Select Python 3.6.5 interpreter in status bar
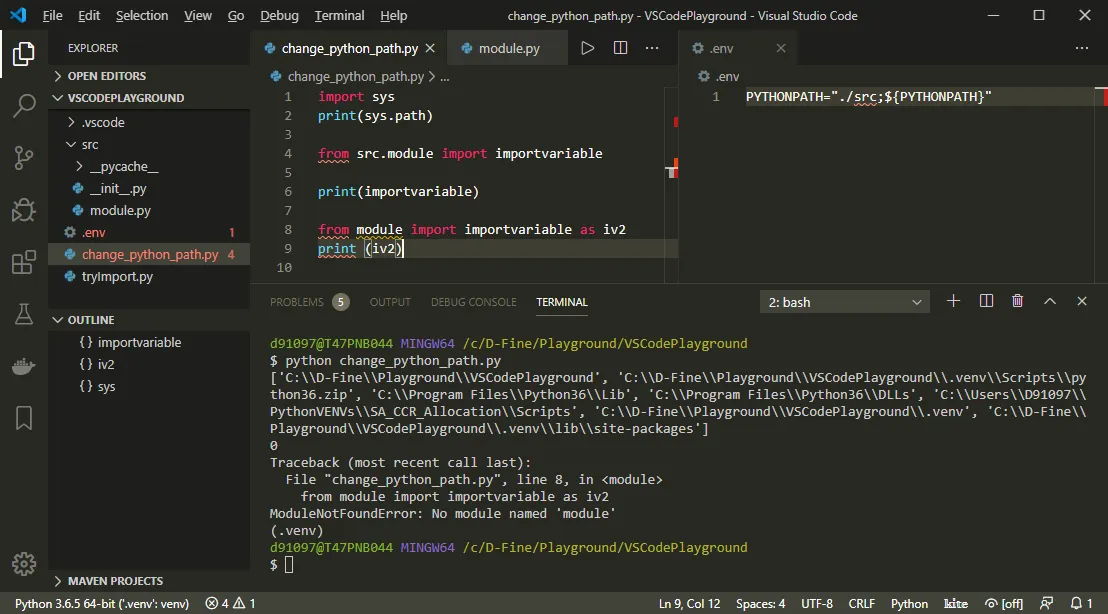 click(102, 603)
